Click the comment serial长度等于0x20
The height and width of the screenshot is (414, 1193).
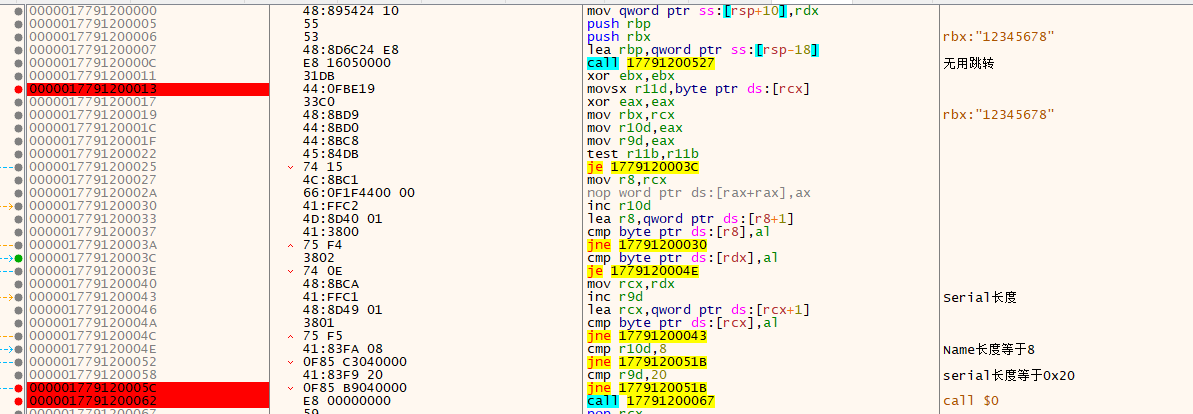click(1009, 374)
